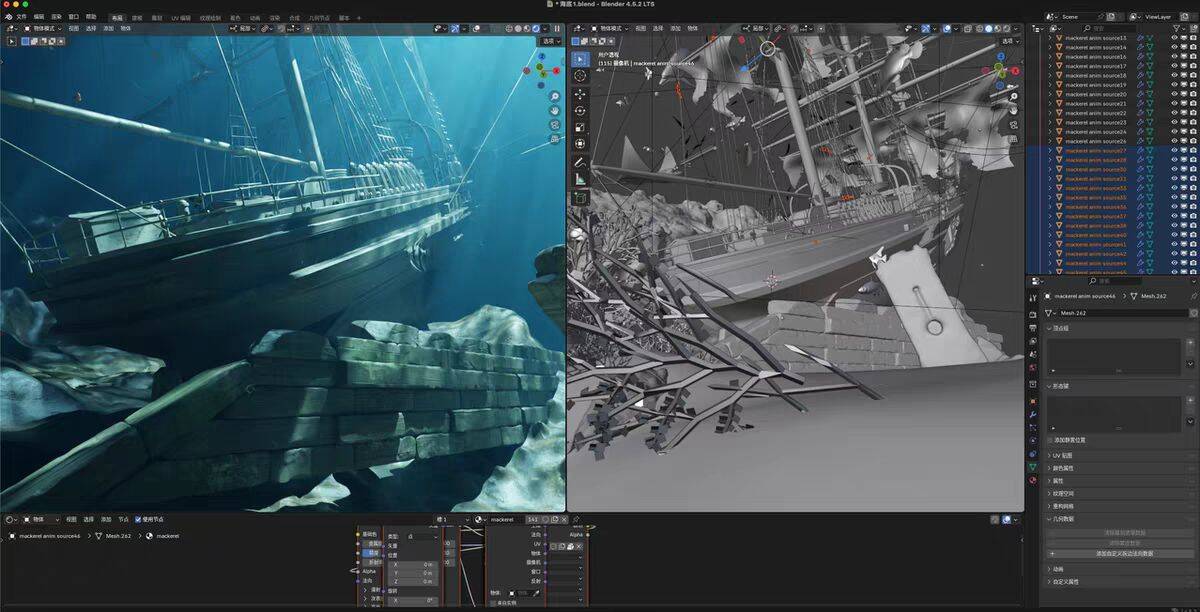
Task: Open the Material properties tab icon
Action: pos(1033,480)
